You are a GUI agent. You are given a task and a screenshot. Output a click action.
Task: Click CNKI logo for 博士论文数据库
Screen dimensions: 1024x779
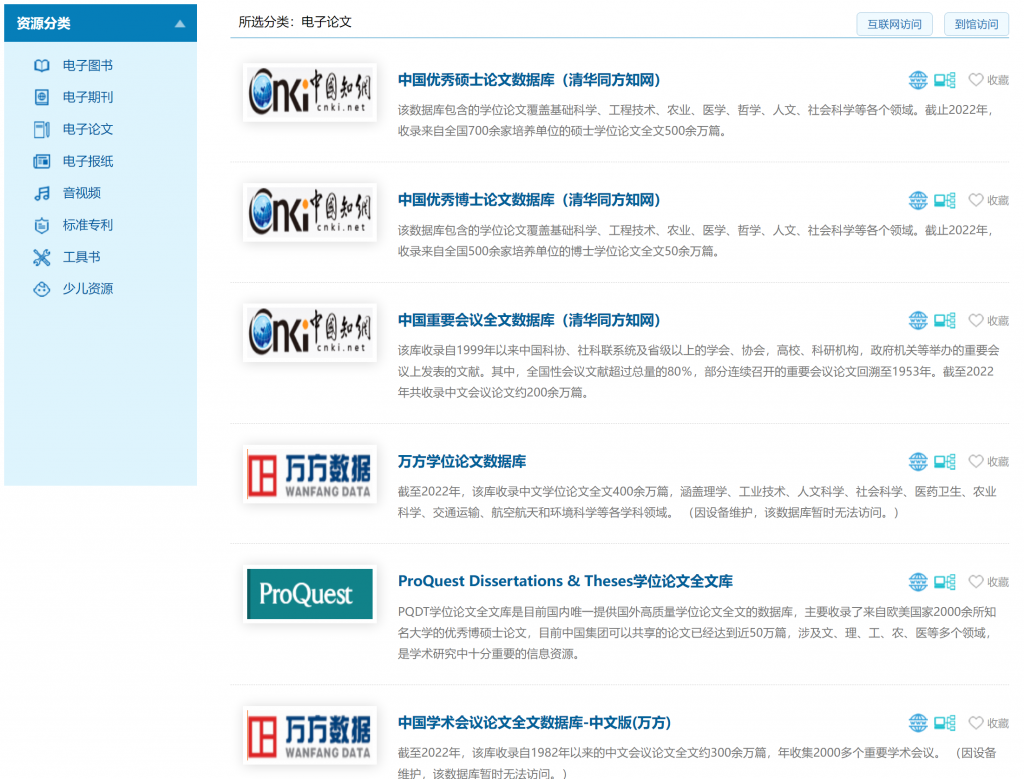point(310,212)
